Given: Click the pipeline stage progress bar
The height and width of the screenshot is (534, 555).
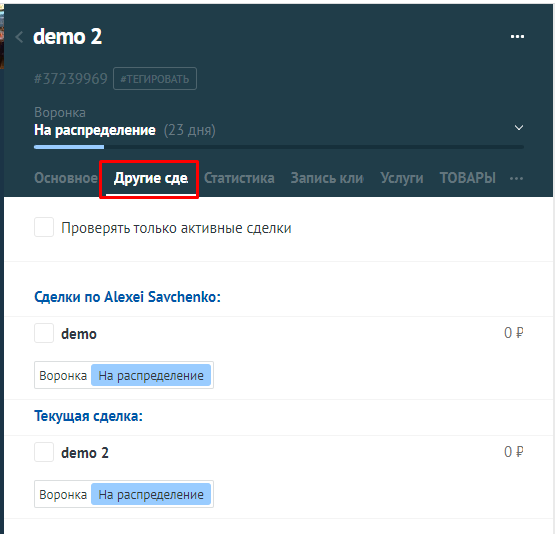Looking at the screenshot, I should coord(279,147).
